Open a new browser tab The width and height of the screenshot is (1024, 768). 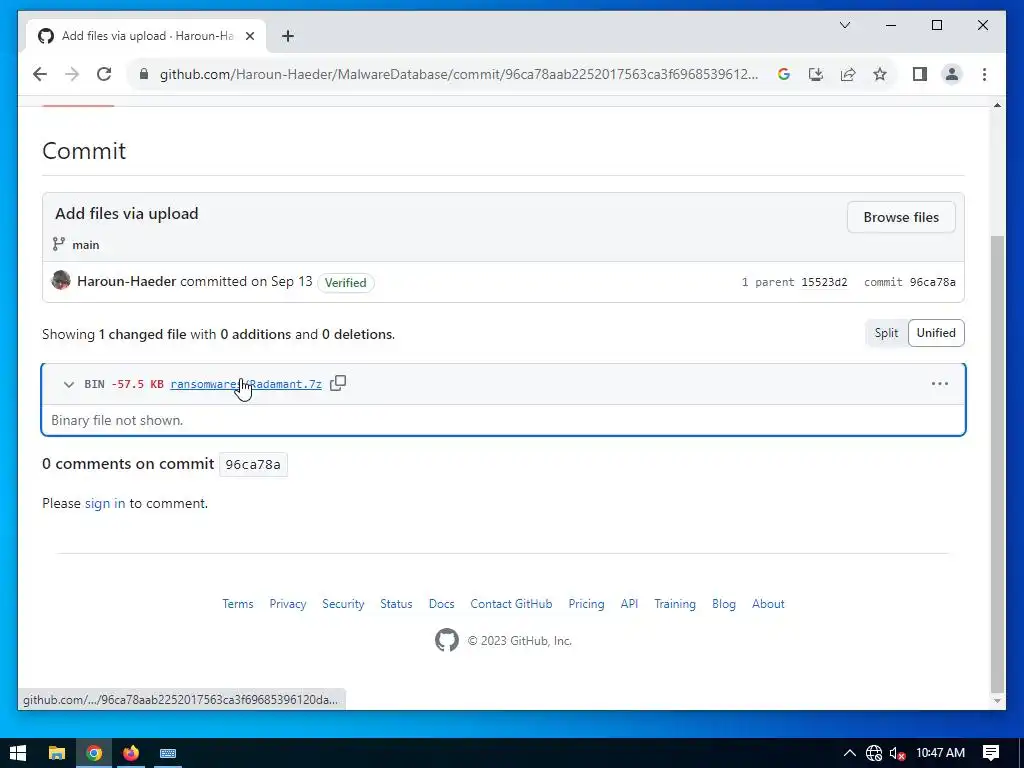287,36
